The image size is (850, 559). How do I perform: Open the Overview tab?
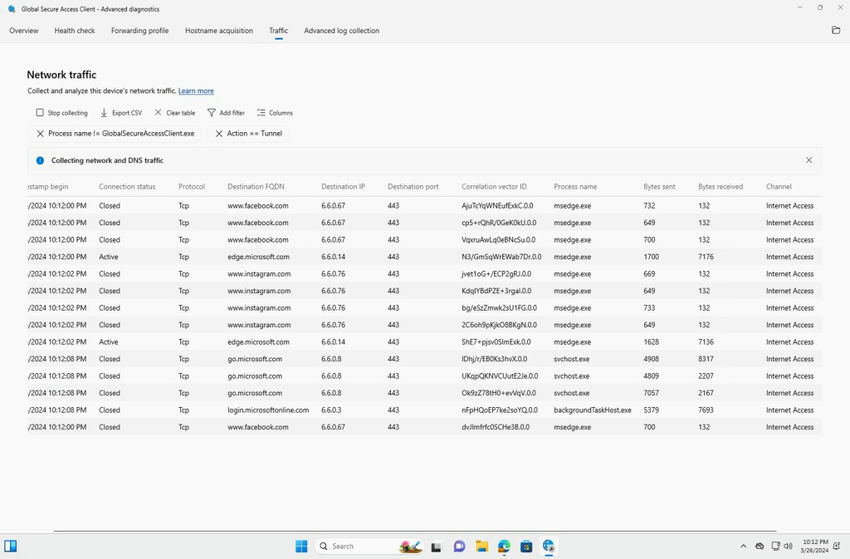click(24, 30)
